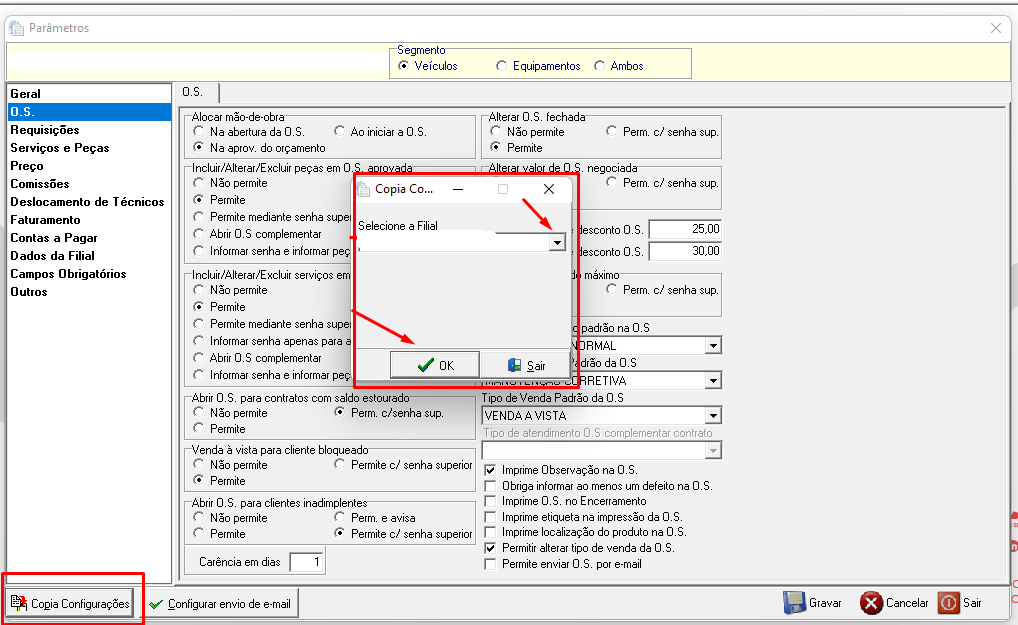Screen dimensions: 1018x625
Task: Open the Selecione a Filial dropdown
Action: [557, 243]
